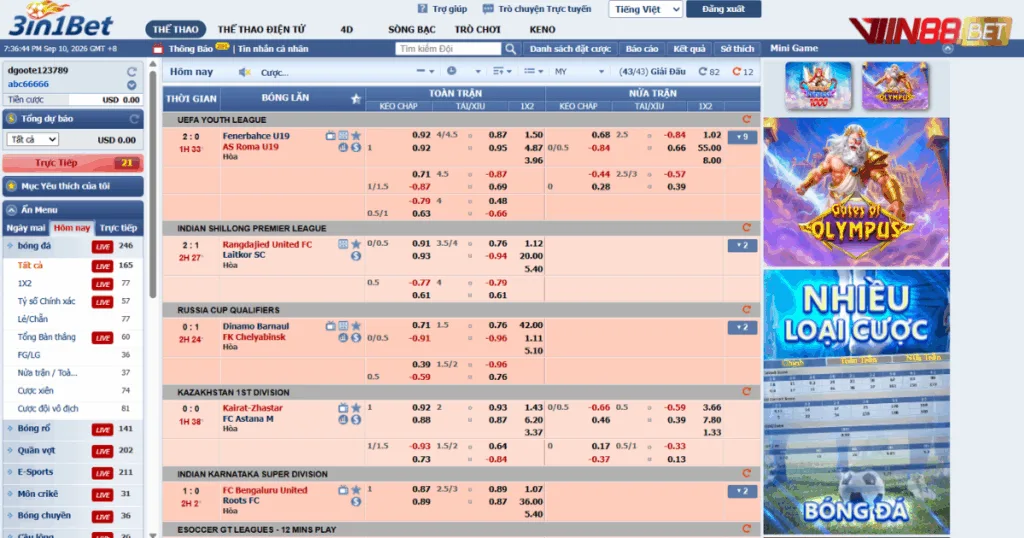
Task: Expand account details arrow by abc66666
Action: pyautogui.click(x=132, y=85)
